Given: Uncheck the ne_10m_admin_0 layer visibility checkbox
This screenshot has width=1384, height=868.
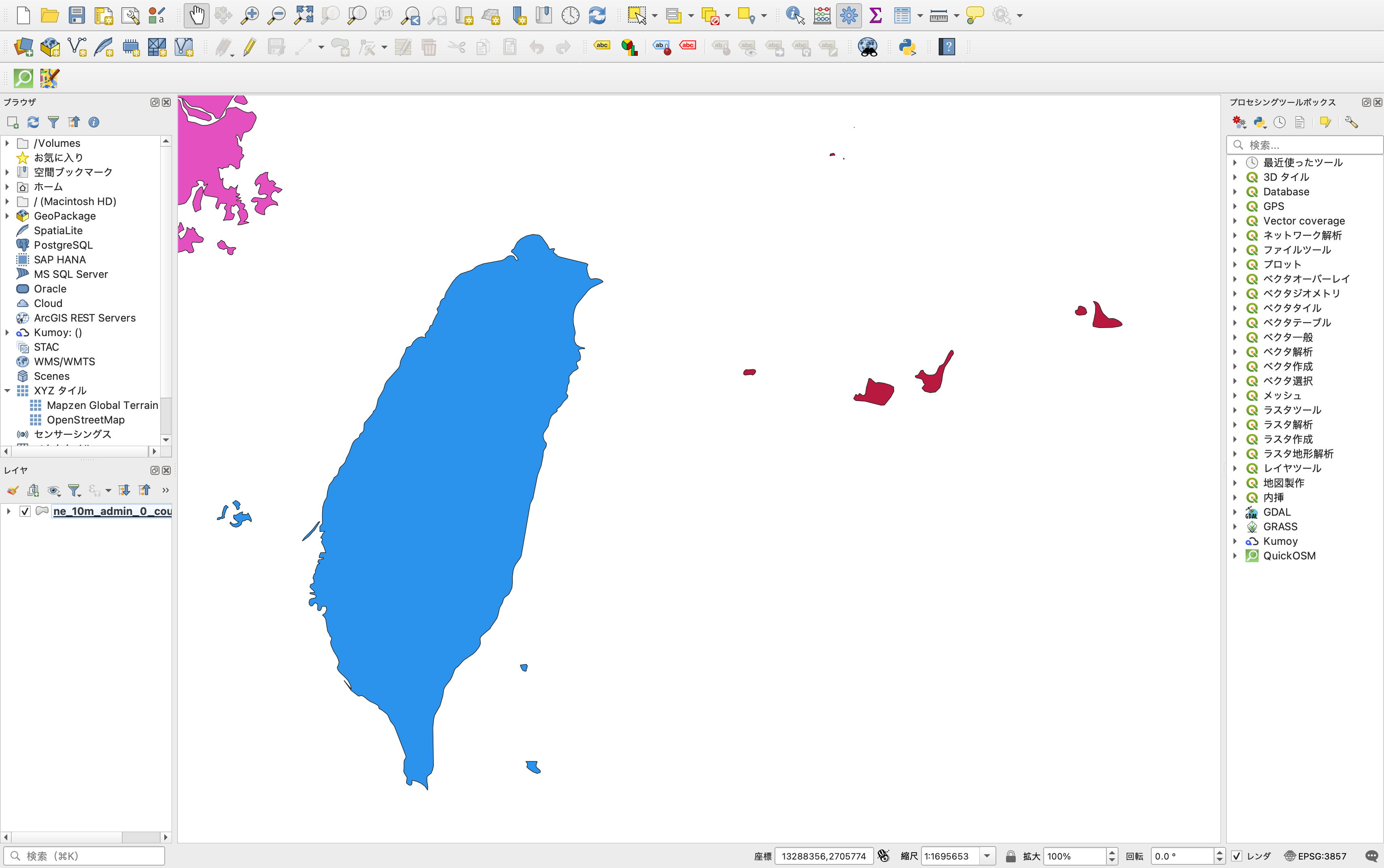Looking at the screenshot, I should 25,511.
